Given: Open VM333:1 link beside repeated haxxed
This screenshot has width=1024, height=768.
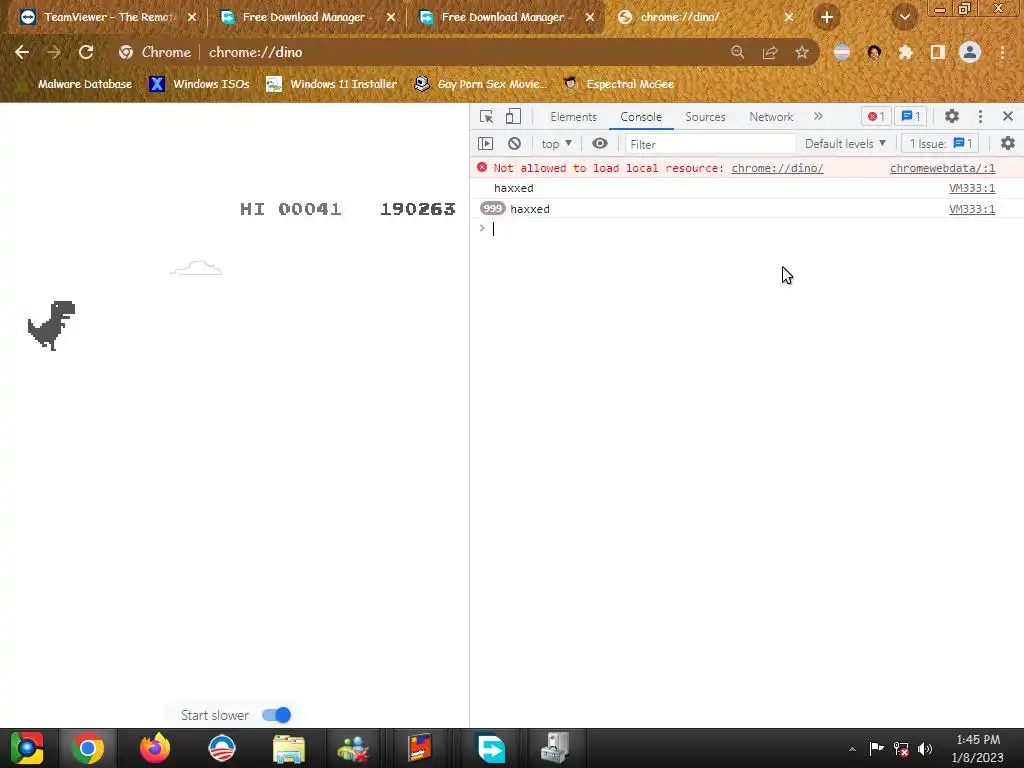Looking at the screenshot, I should pyautogui.click(x=972, y=209).
